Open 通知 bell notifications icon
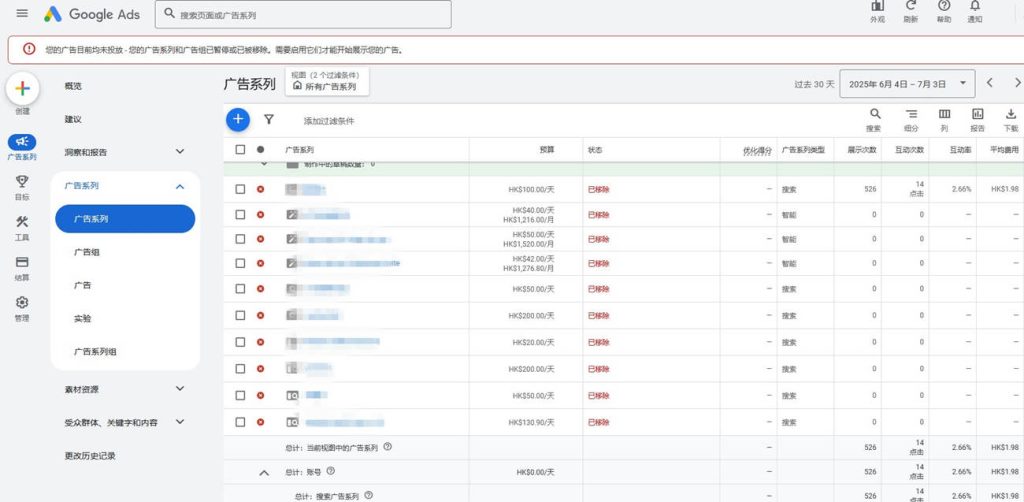1024x502 pixels. point(975,10)
